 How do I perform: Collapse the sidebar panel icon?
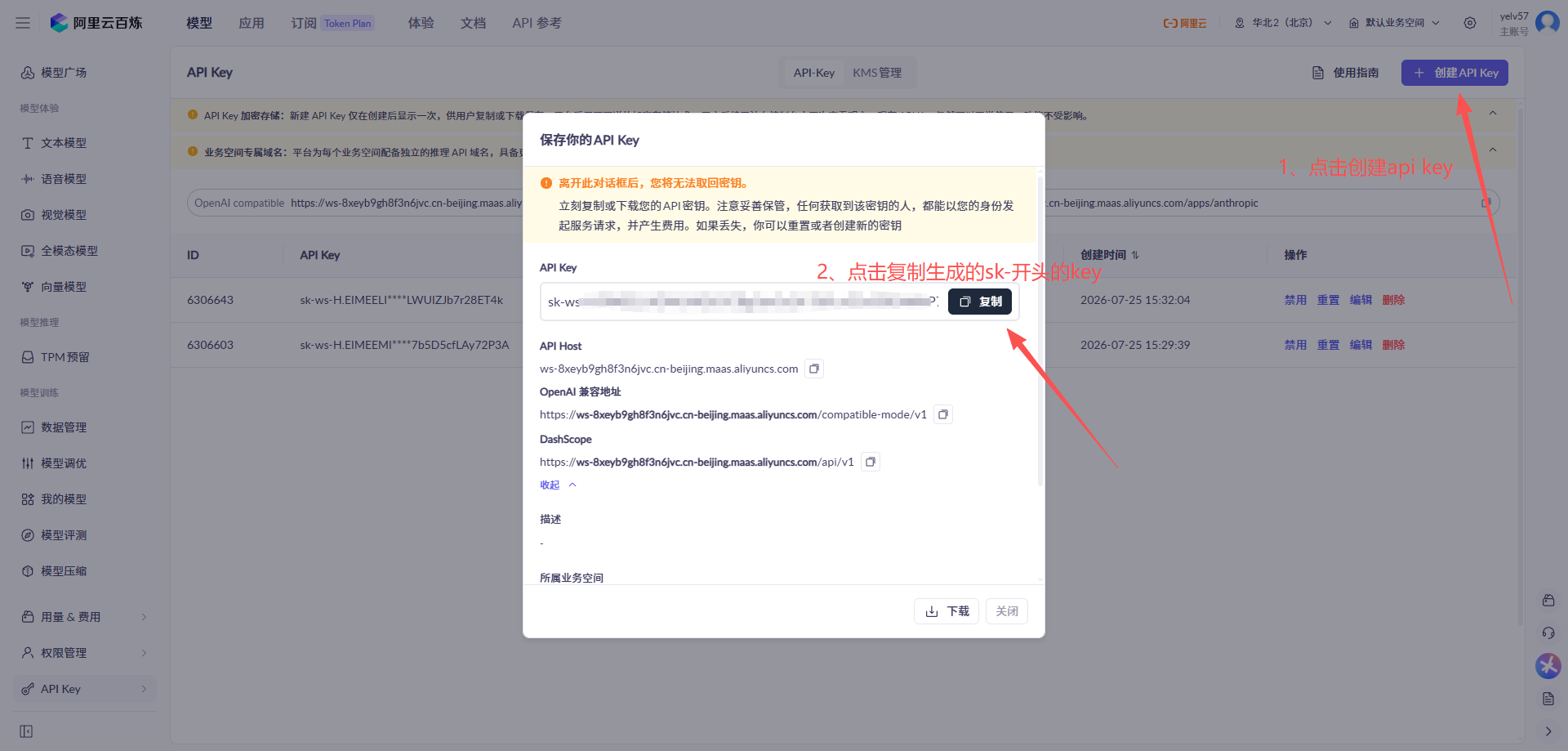[x=26, y=731]
